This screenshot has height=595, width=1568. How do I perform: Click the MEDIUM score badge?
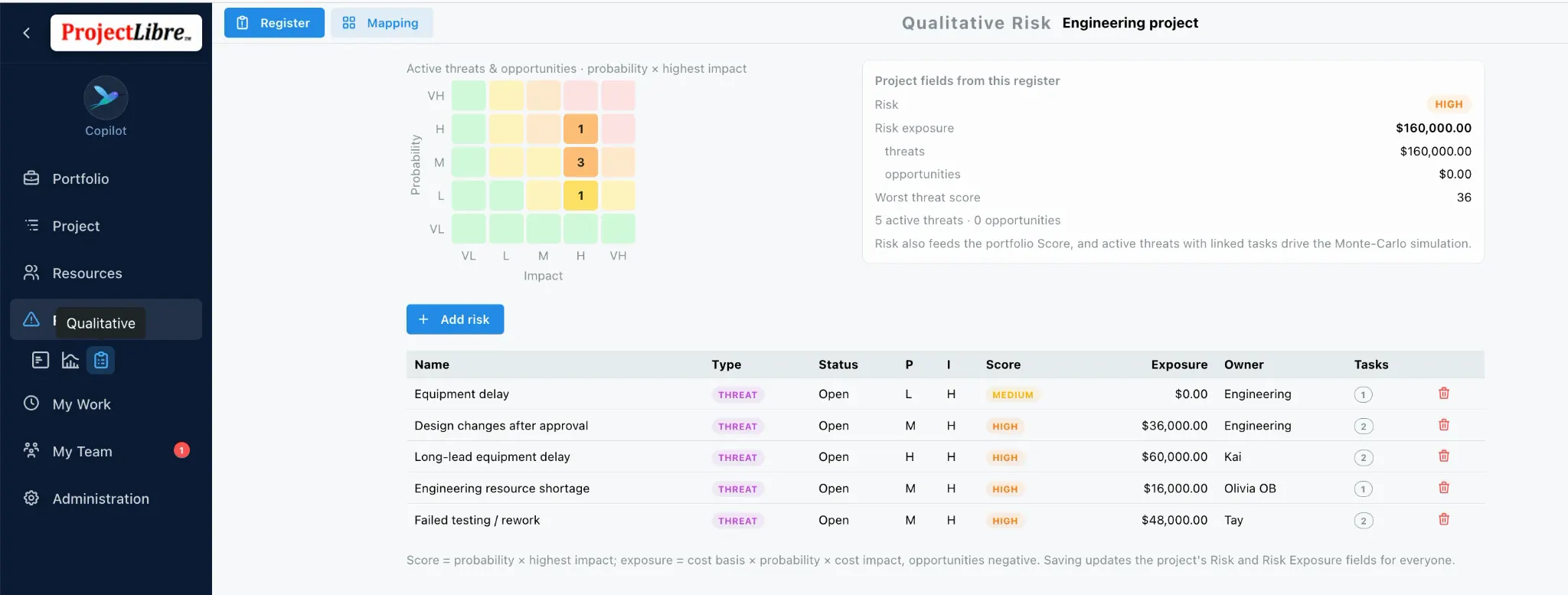pyautogui.click(x=1012, y=395)
